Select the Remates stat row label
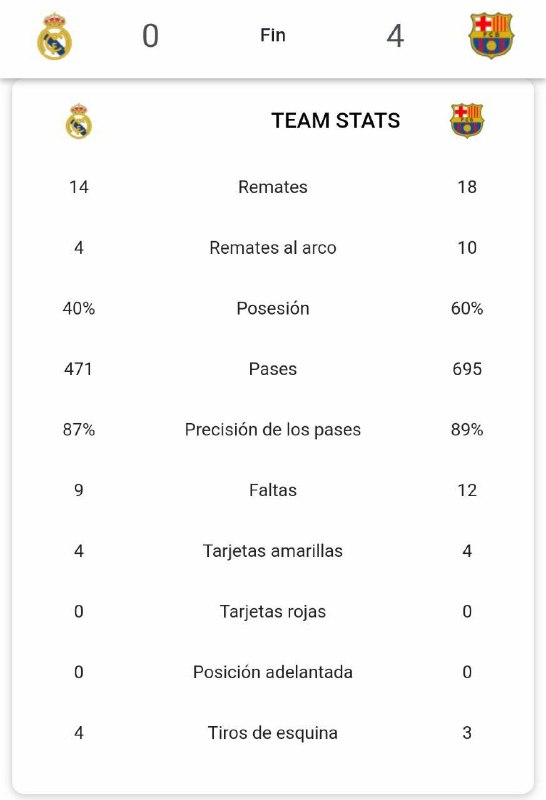 273,187
